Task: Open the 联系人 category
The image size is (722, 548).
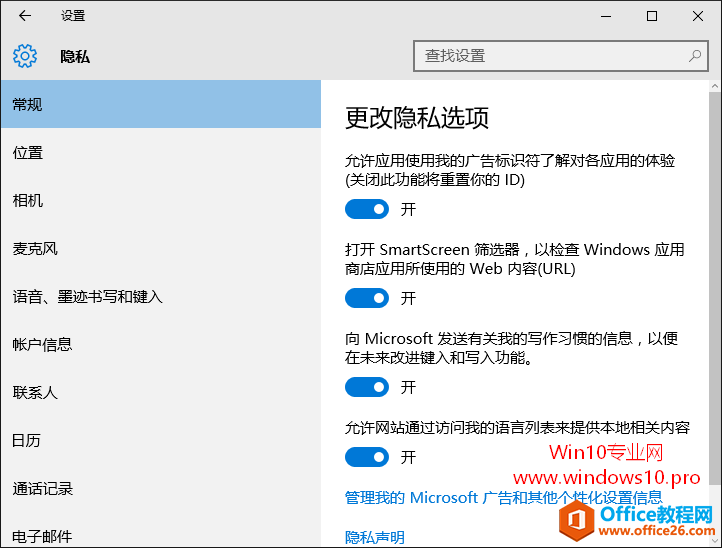Action: [x=161, y=392]
